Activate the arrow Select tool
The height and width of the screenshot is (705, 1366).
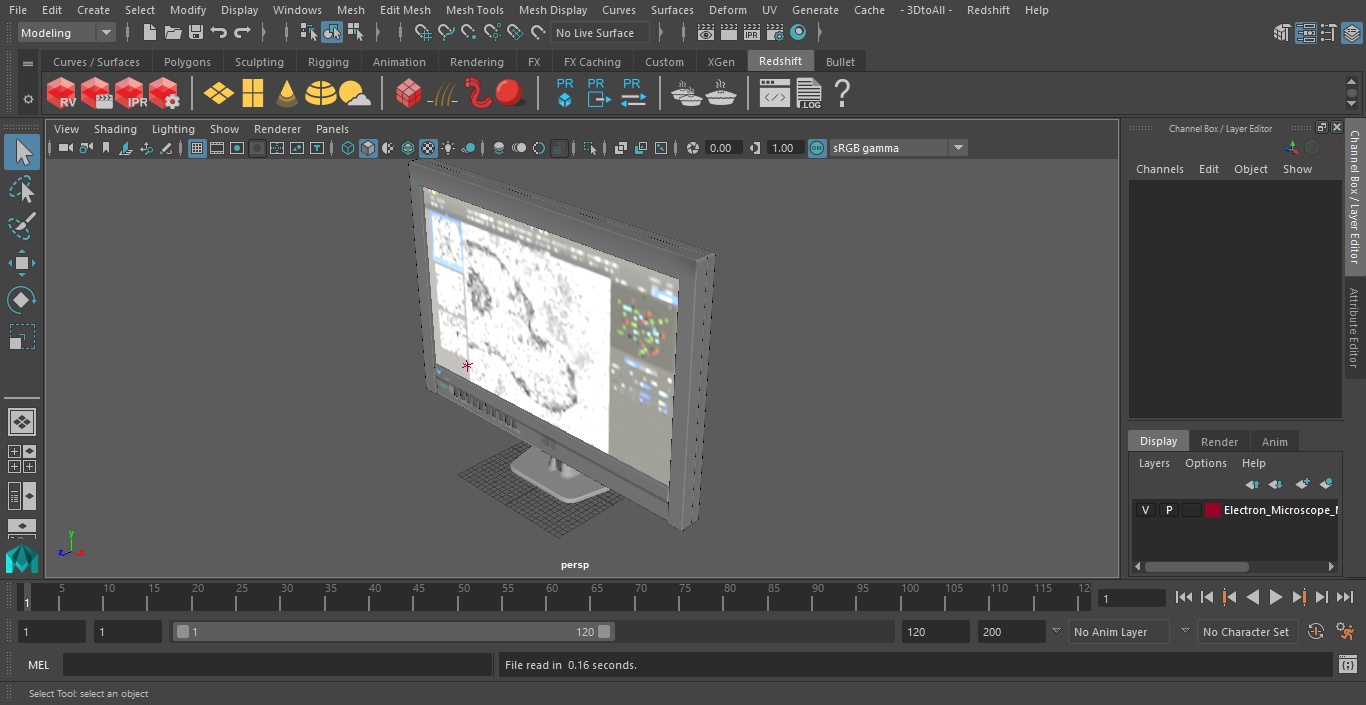[21, 152]
